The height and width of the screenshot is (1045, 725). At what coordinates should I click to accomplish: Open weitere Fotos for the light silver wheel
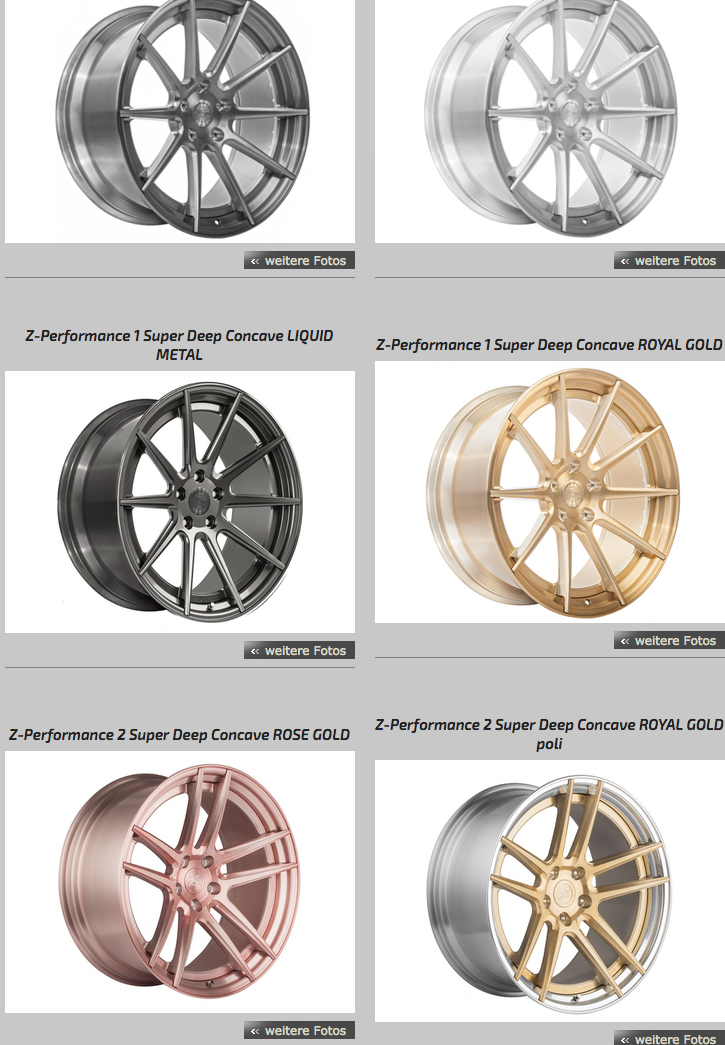click(x=669, y=261)
